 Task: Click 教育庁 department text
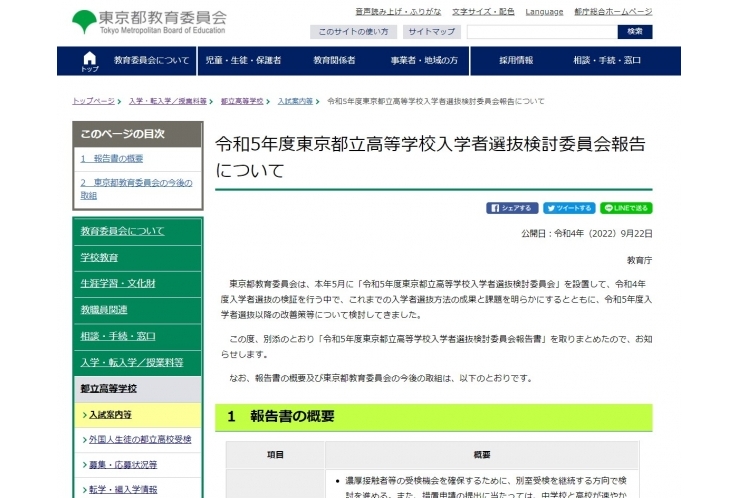[x=639, y=261]
